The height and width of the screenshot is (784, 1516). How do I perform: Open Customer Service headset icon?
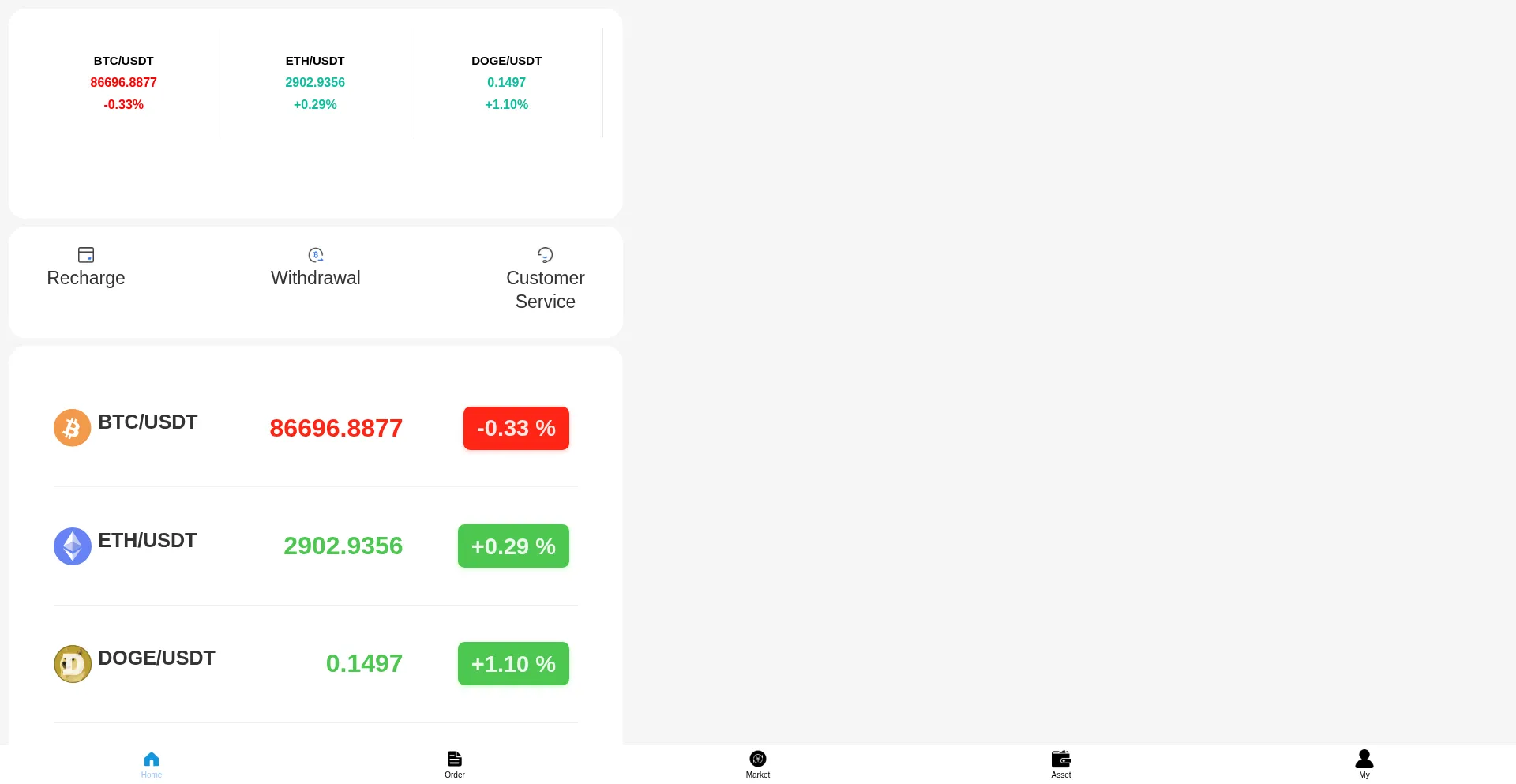pos(545,255)
